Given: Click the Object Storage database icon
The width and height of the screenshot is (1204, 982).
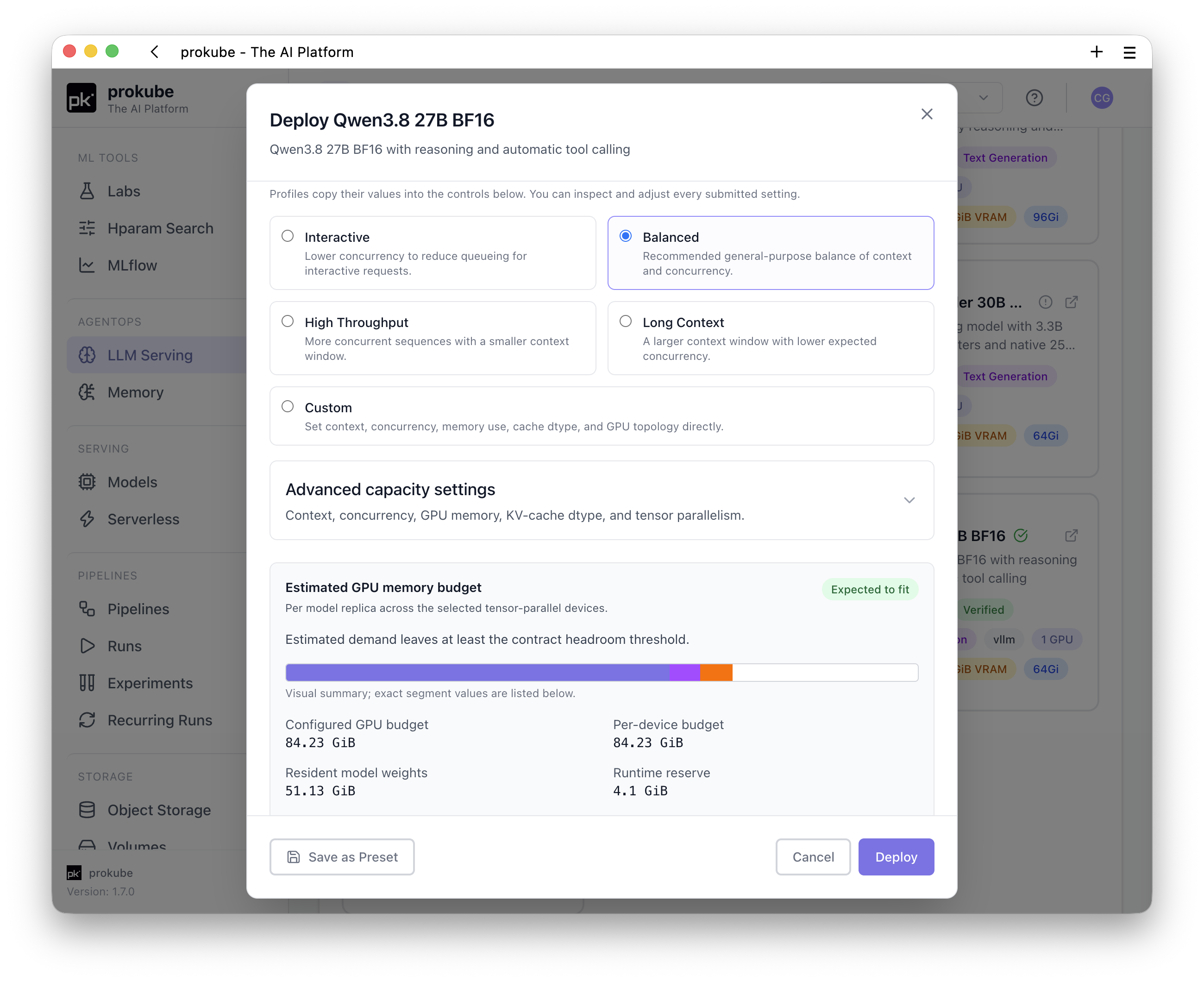Looking at the screenshot, I should tap(87, 810).
